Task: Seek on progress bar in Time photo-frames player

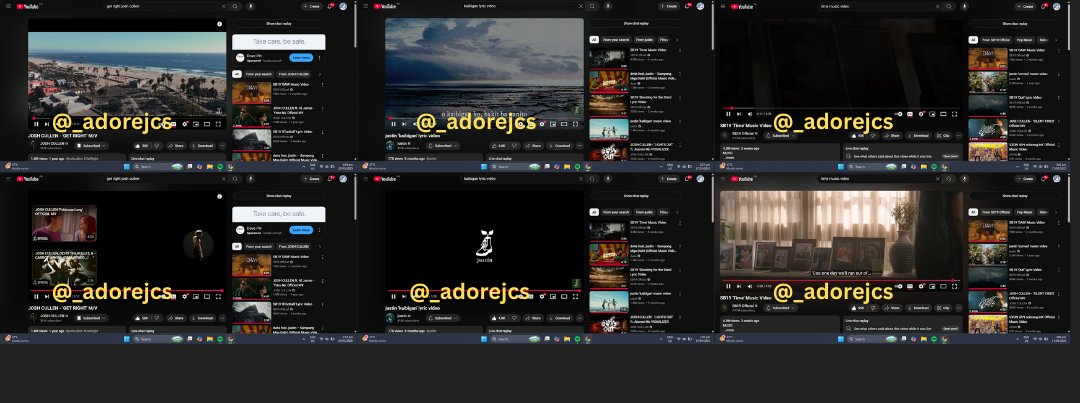Action: (841, 280)
